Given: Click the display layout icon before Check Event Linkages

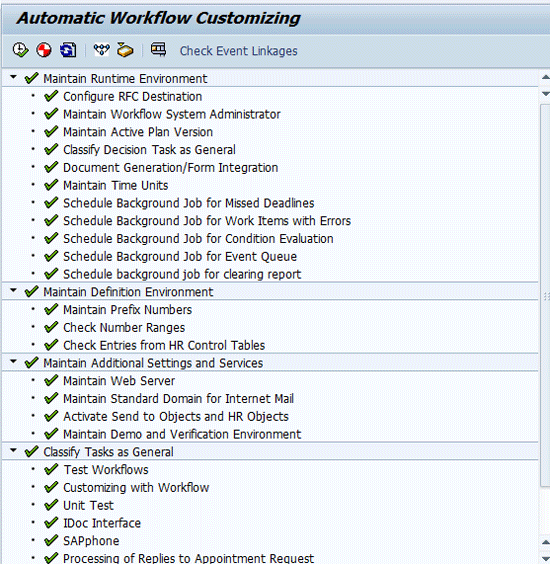Looking at the screenshot, I should coord(158,50).
